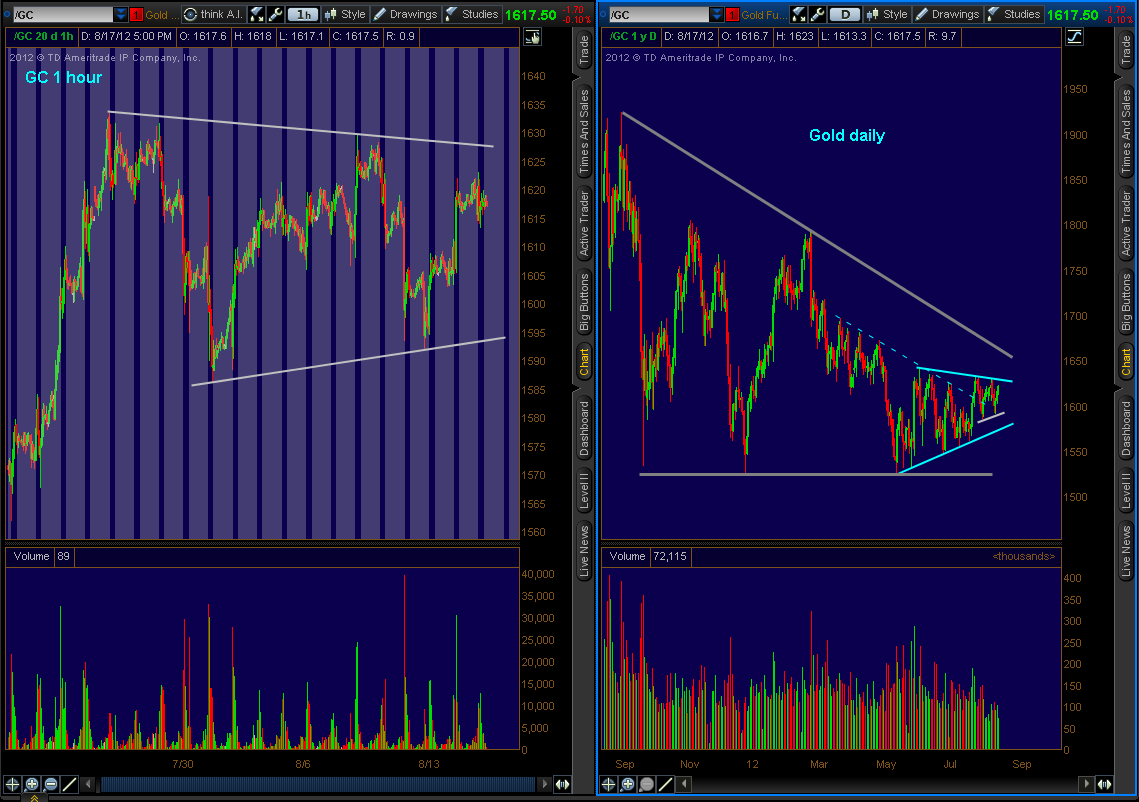The image size is (1139, 802).
Task: Toggle the red clipboard link on left chart
Action: point(134,14)
